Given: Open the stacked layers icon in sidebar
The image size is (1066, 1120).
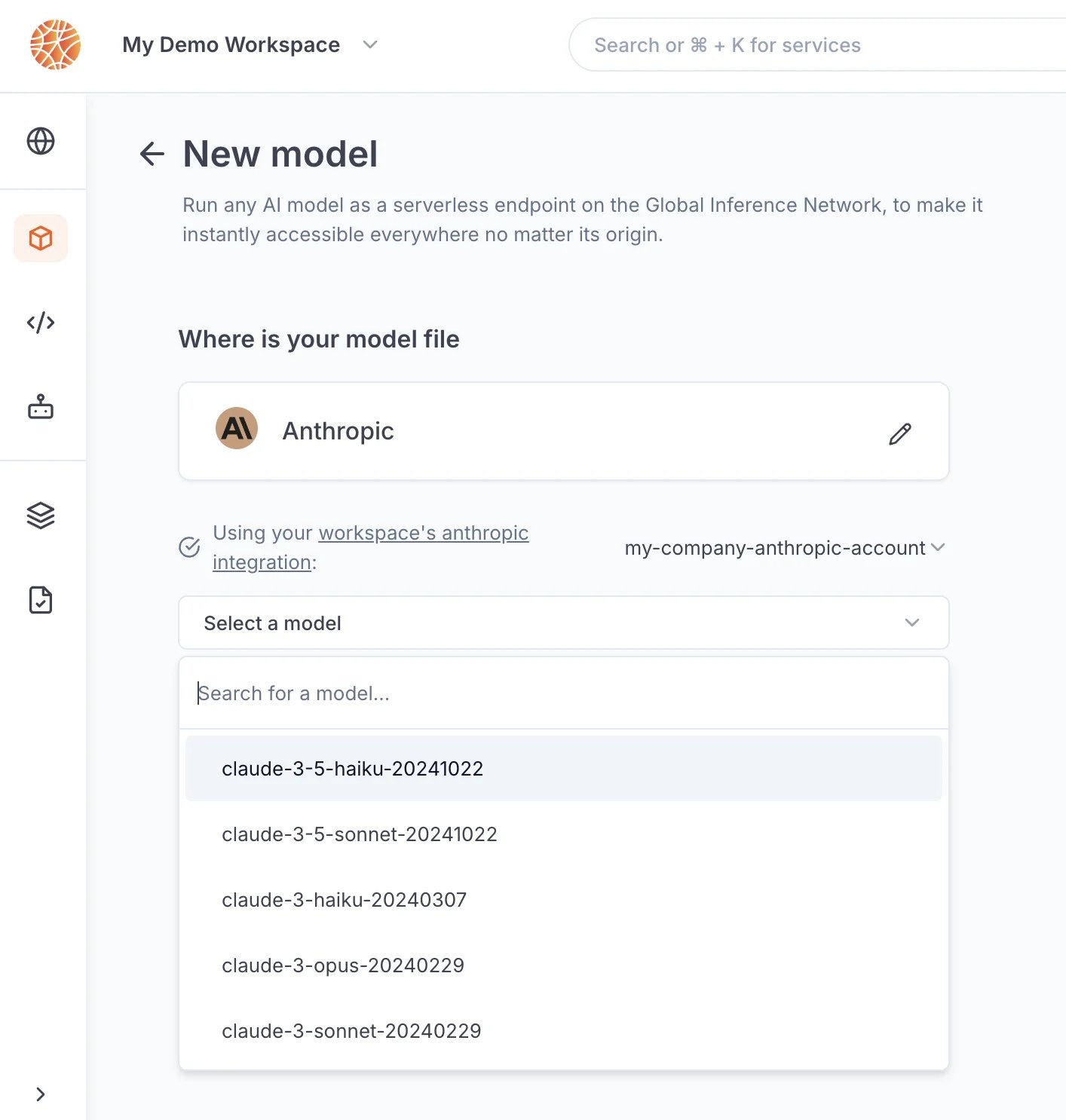Looking at the screenshot, I should pos(41,516).
